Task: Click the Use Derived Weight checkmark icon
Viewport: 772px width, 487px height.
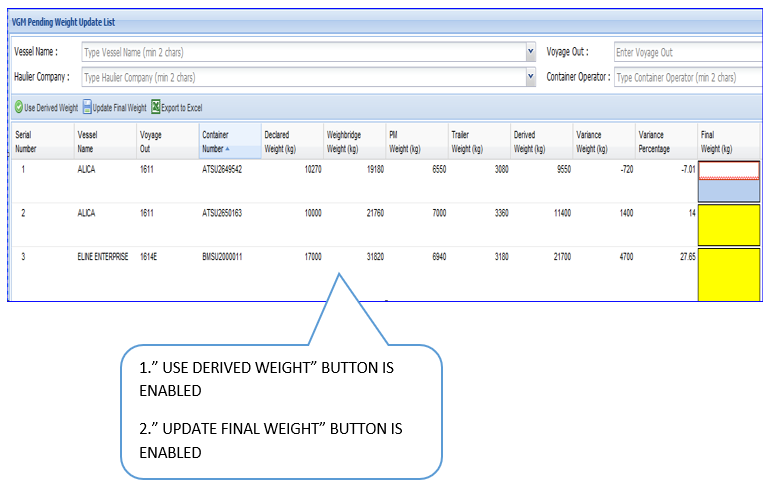Action: pyautogui.click(x=19, y=107)
